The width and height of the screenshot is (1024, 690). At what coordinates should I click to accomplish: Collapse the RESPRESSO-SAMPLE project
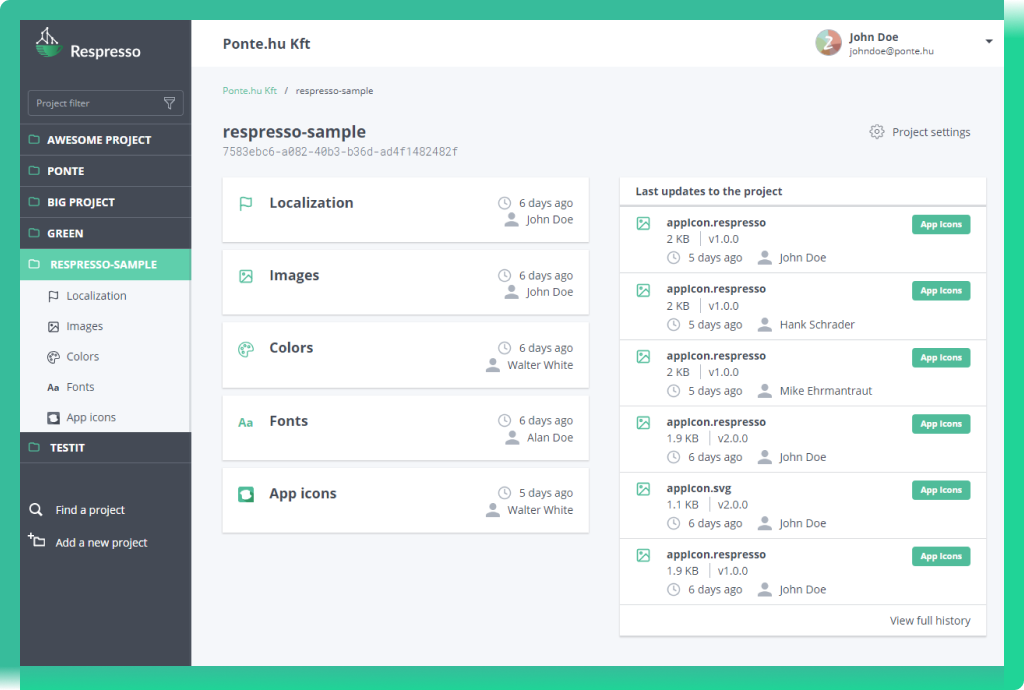click(103, 265)
